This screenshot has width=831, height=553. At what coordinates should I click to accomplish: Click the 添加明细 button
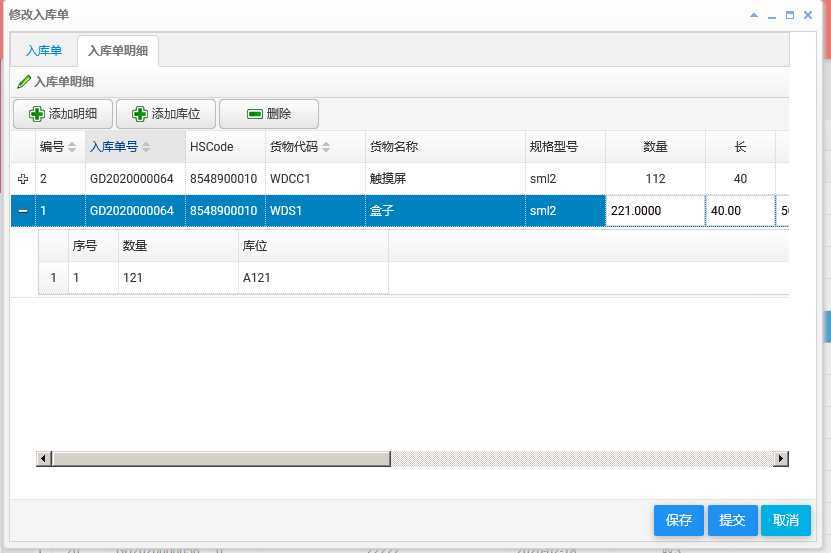(x=63, y=114)
